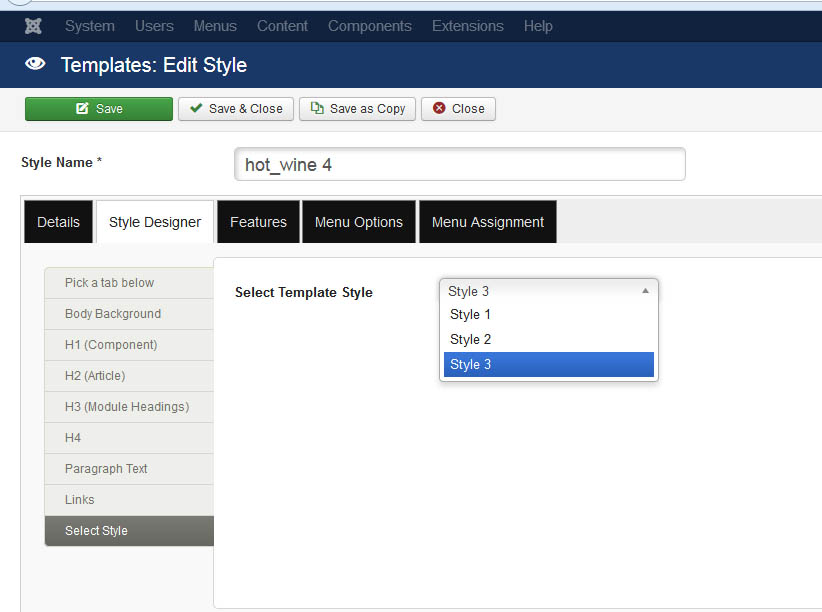The height and width of the screenshot is (612, 822).
Task: Click the Style Name input field
Action: pyautogui.click(x=460, y=165)
